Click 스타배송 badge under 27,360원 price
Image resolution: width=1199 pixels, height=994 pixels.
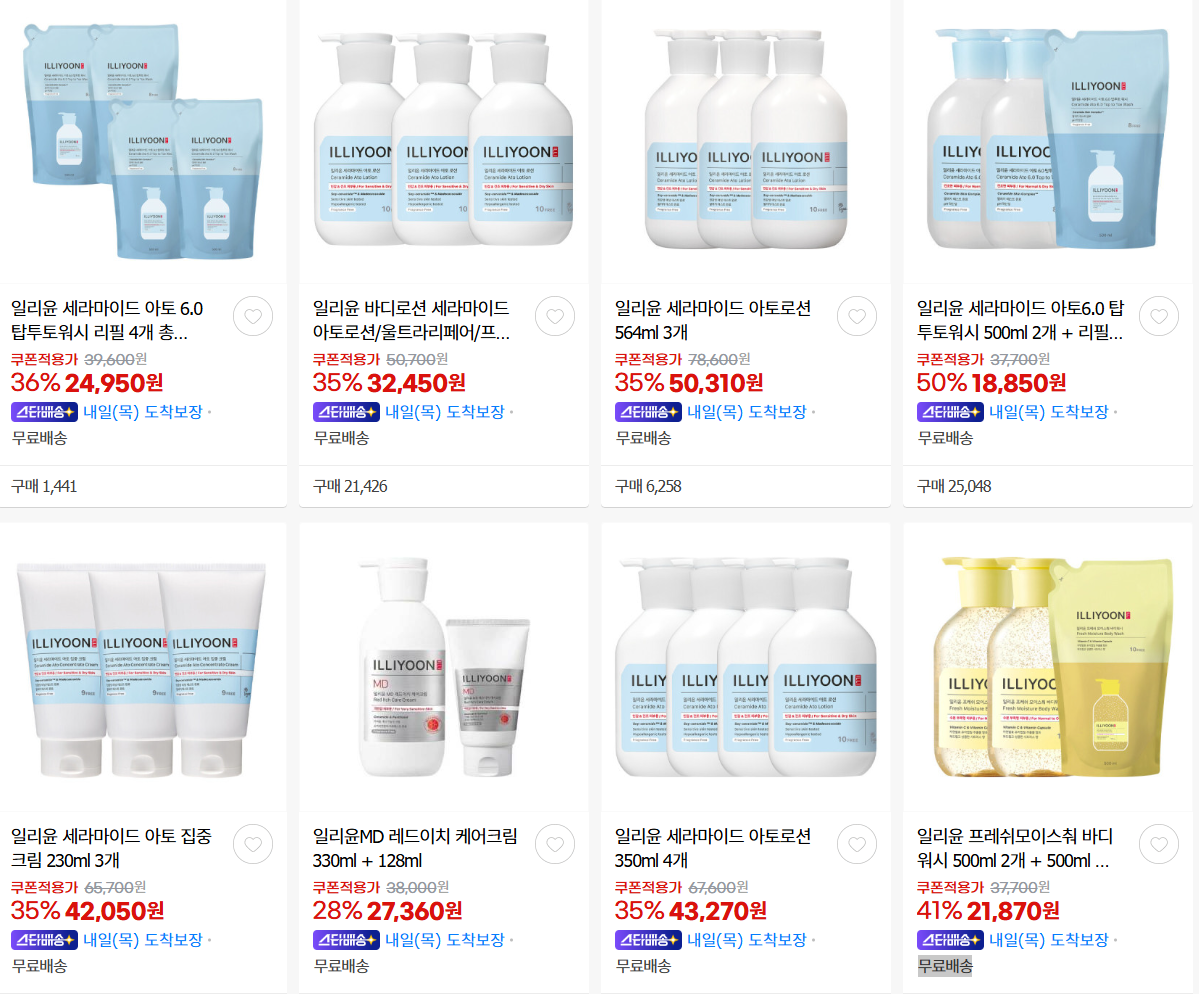coord(346,940)
